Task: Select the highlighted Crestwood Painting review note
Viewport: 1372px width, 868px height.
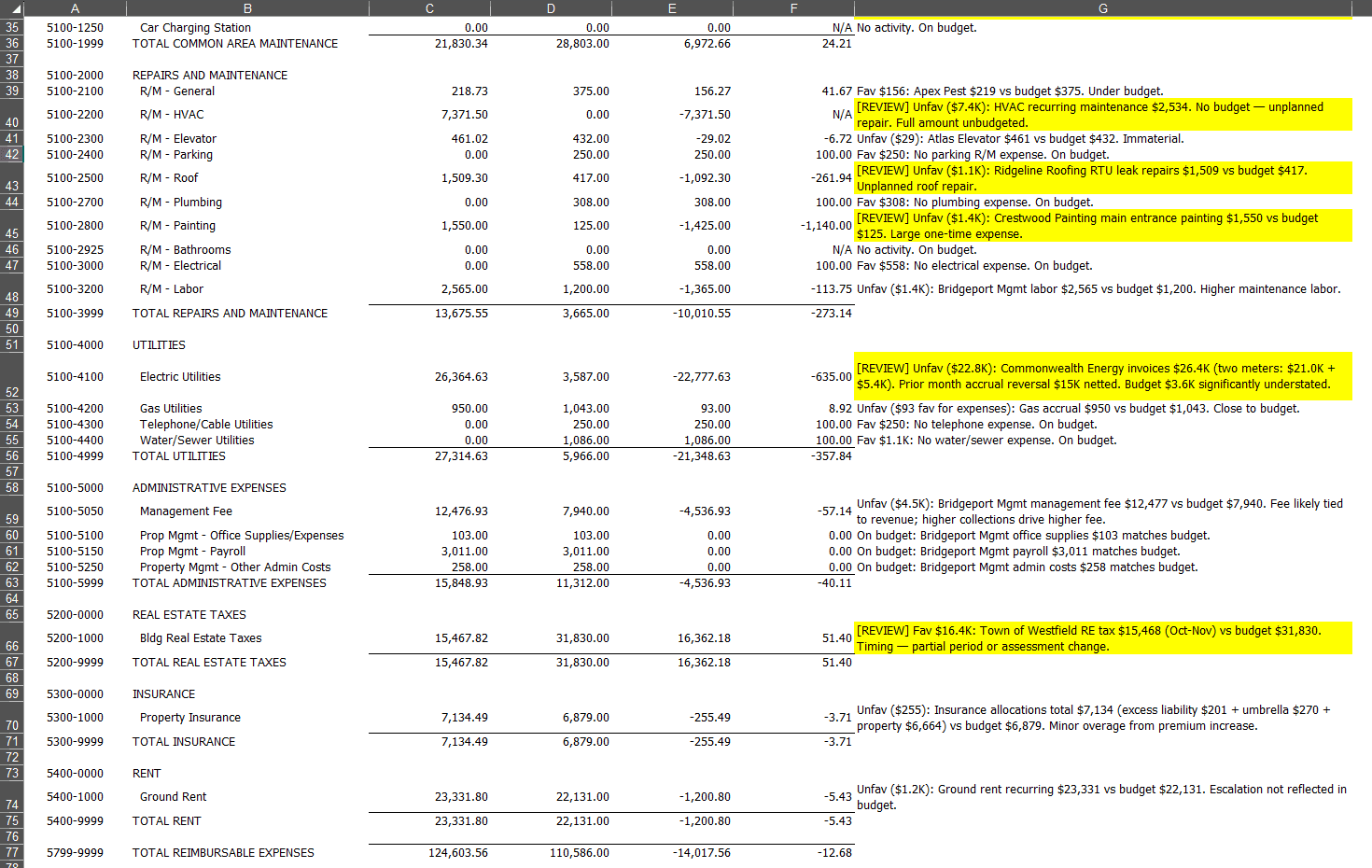Action: (1102, 226)
